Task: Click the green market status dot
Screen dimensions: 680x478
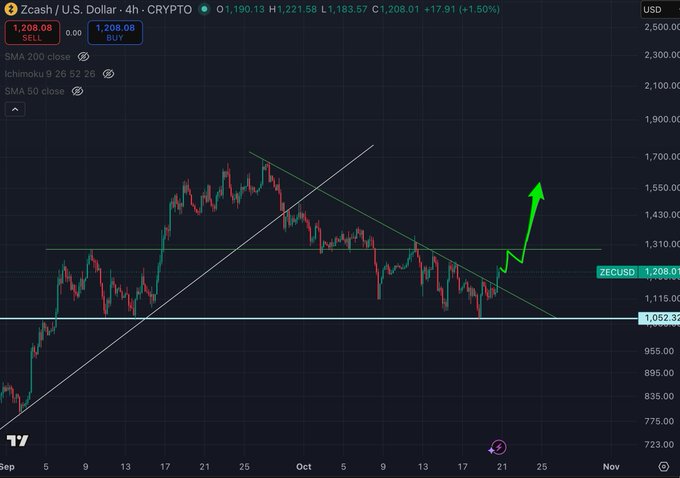Action: [x=204, y=9]
